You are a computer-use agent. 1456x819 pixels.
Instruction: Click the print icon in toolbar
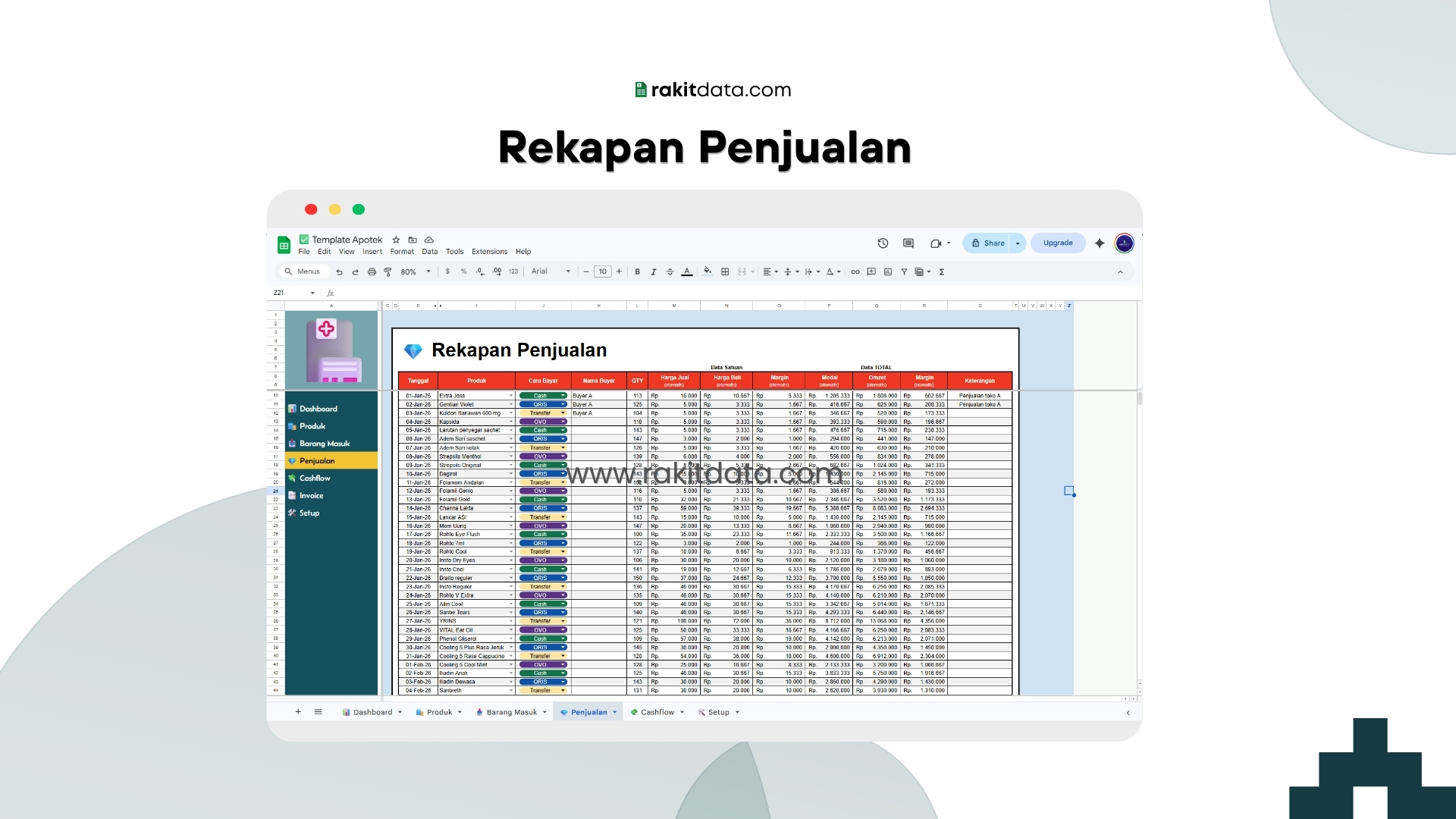tap(372, 271)
